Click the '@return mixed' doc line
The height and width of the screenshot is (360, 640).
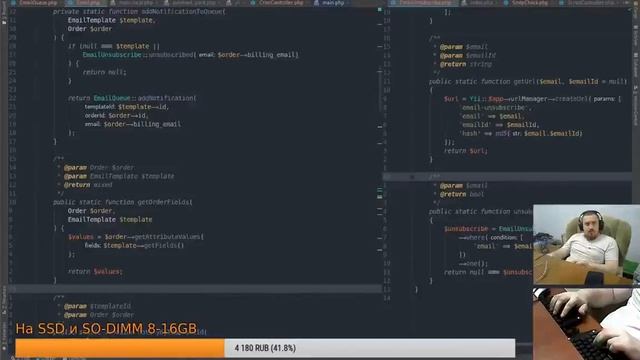pyautogui.click(x=88, y=185)
